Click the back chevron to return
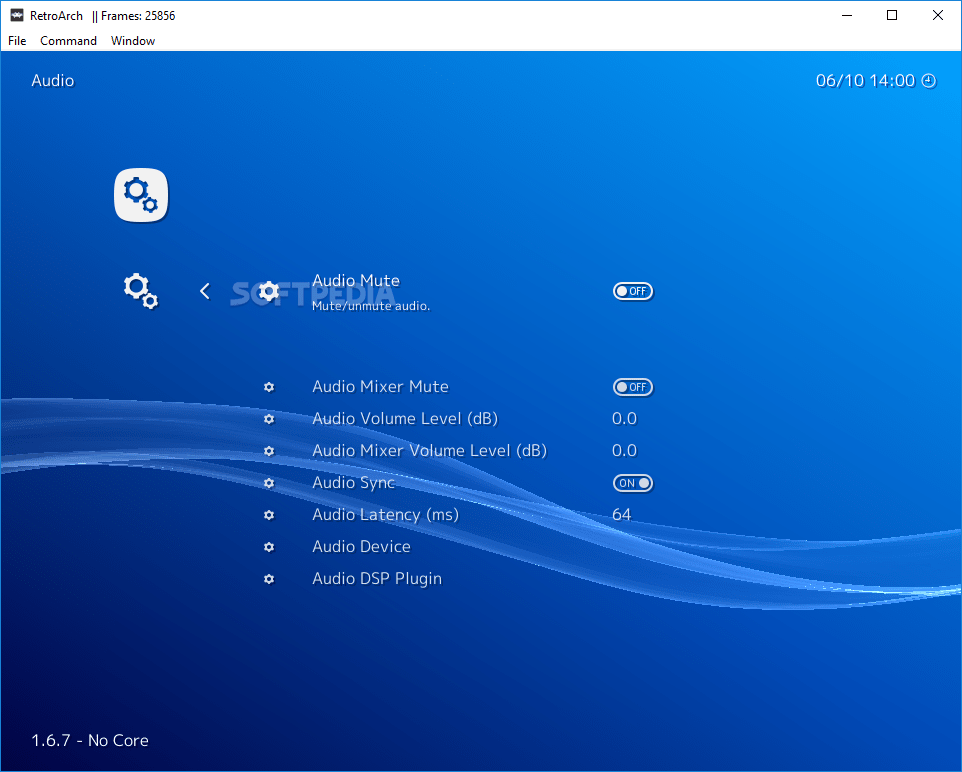Image resolution: width=962 pixels, height=772 pixels. (204, 291)
